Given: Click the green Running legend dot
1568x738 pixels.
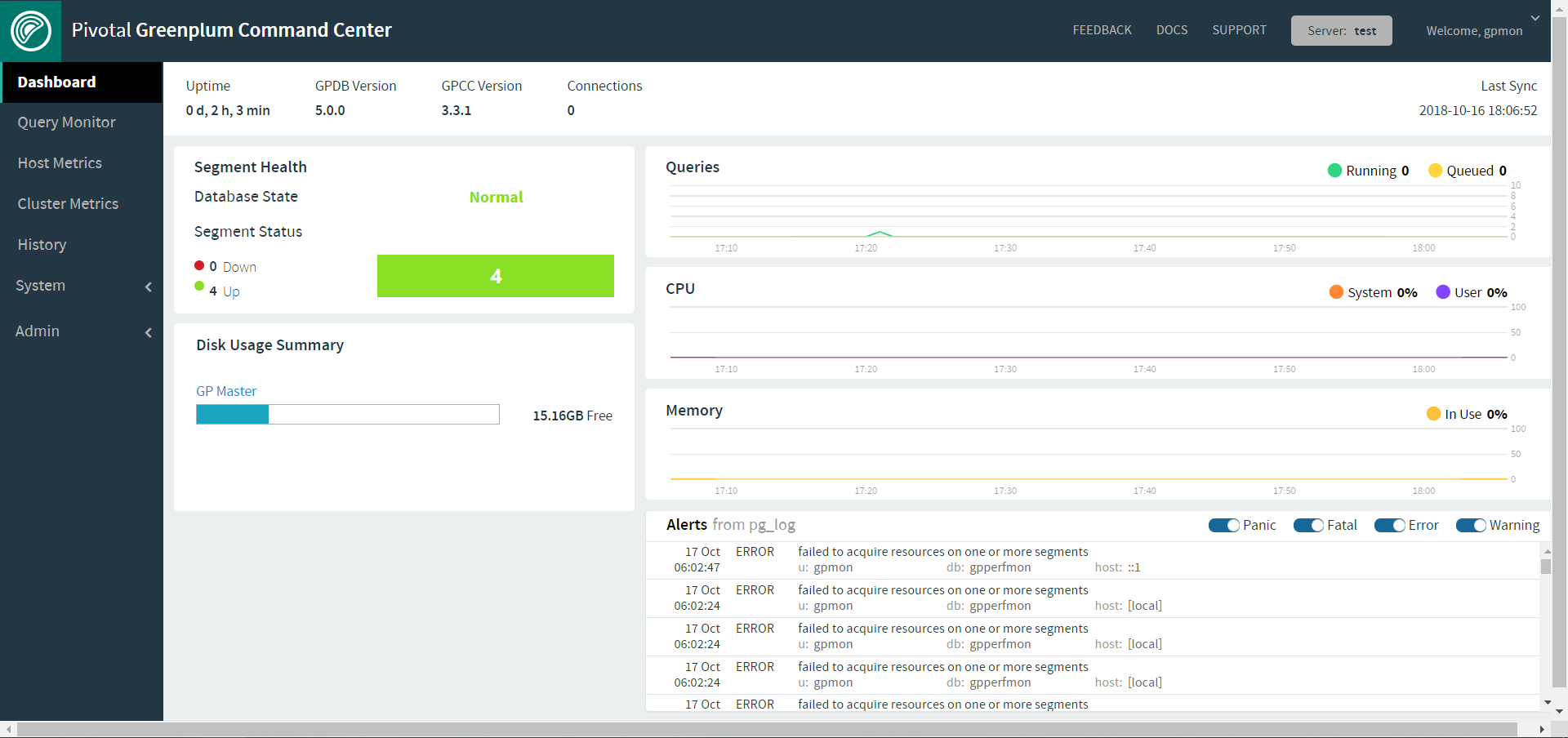Looking at the screenshot, I should click(1335, 170).
